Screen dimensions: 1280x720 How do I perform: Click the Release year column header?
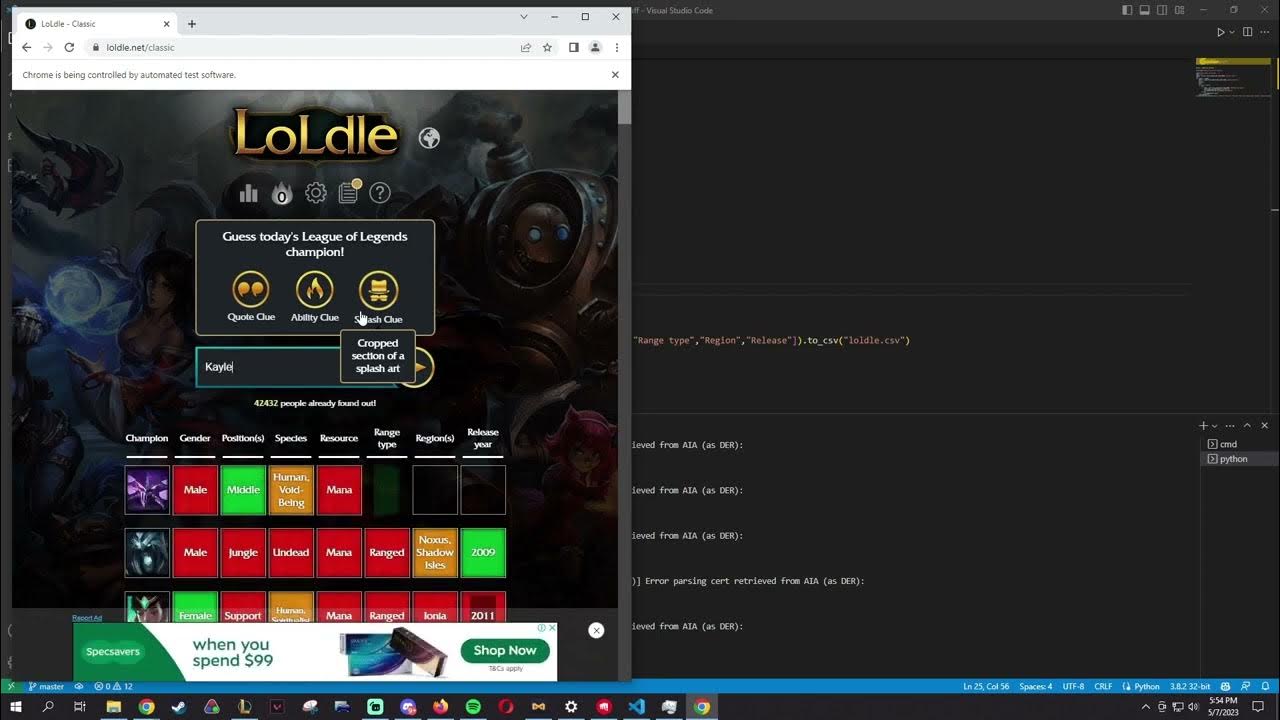click(483, 438)
